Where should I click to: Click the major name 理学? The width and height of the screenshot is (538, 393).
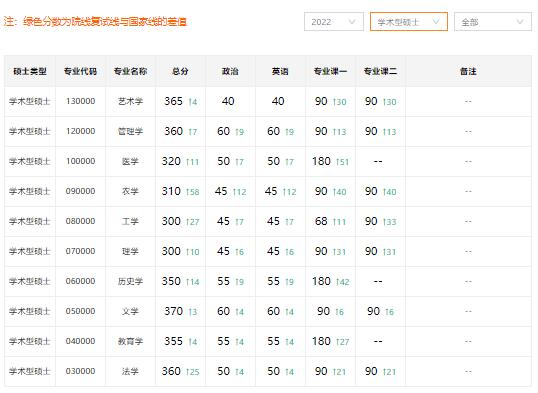[130, 251]
